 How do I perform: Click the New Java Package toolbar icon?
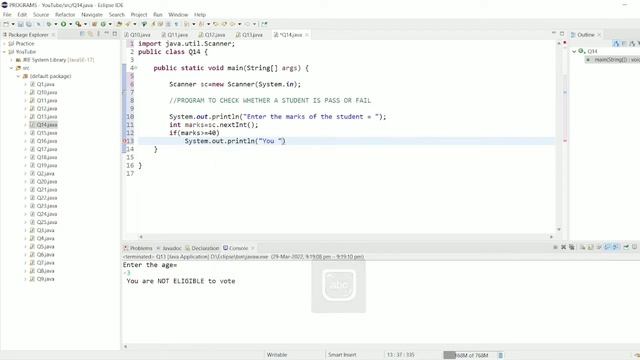[94, 24]
